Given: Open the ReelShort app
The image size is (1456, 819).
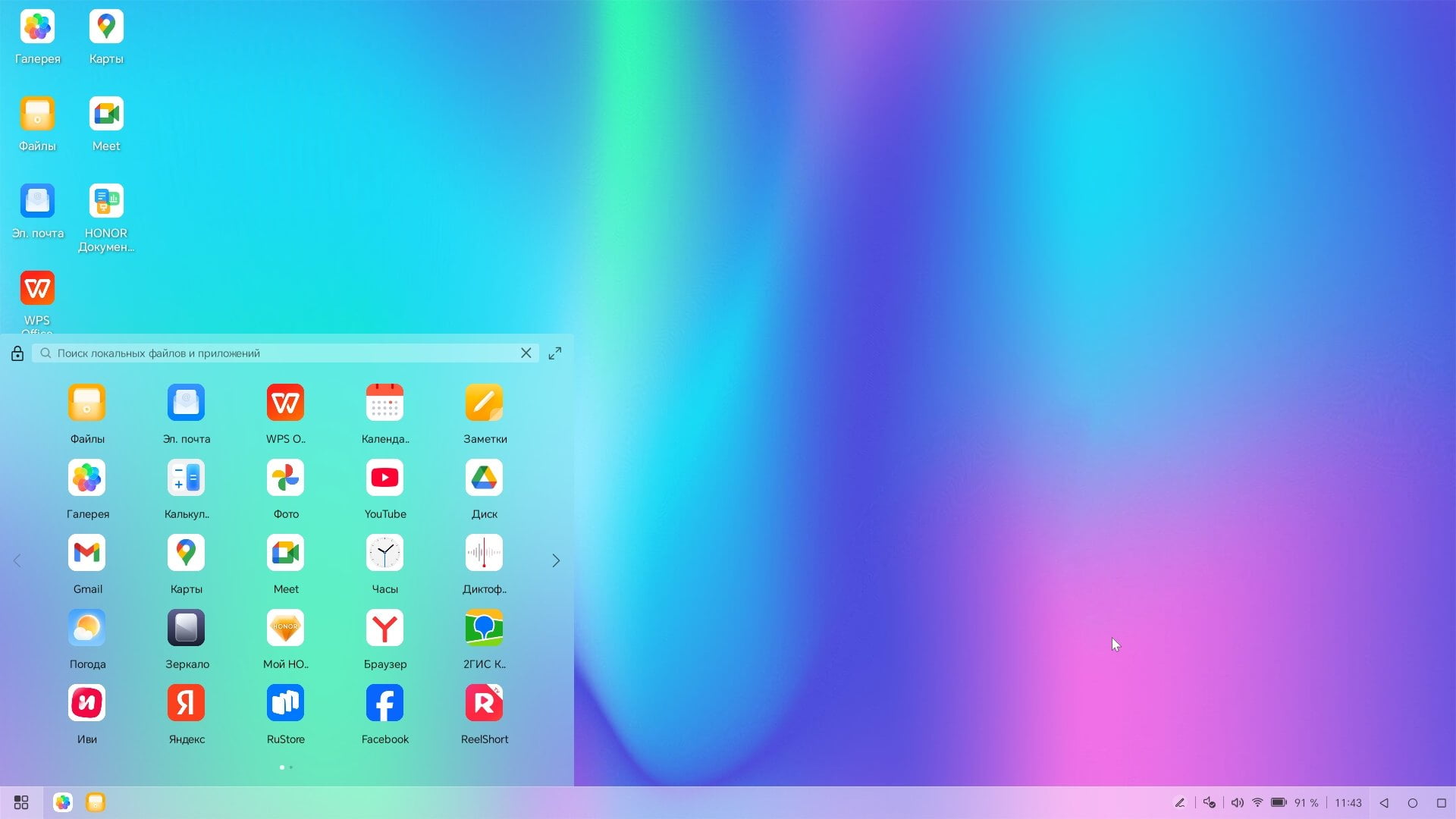Looking at the screenshot, I should (485, 714).
